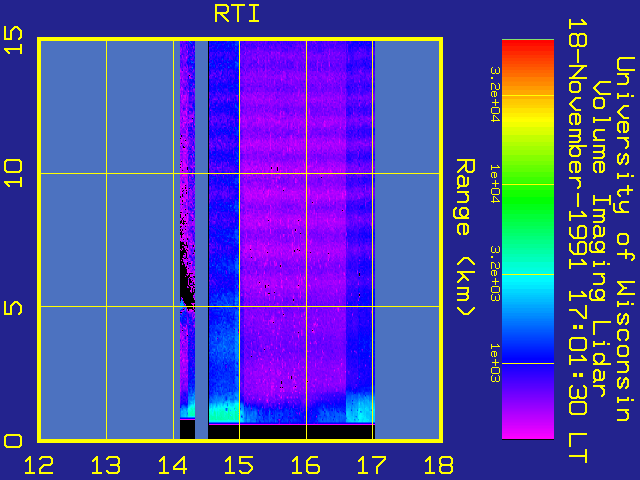Click the x-axis tick label 16
640x480 pixels.
click(x=306, y=465)
